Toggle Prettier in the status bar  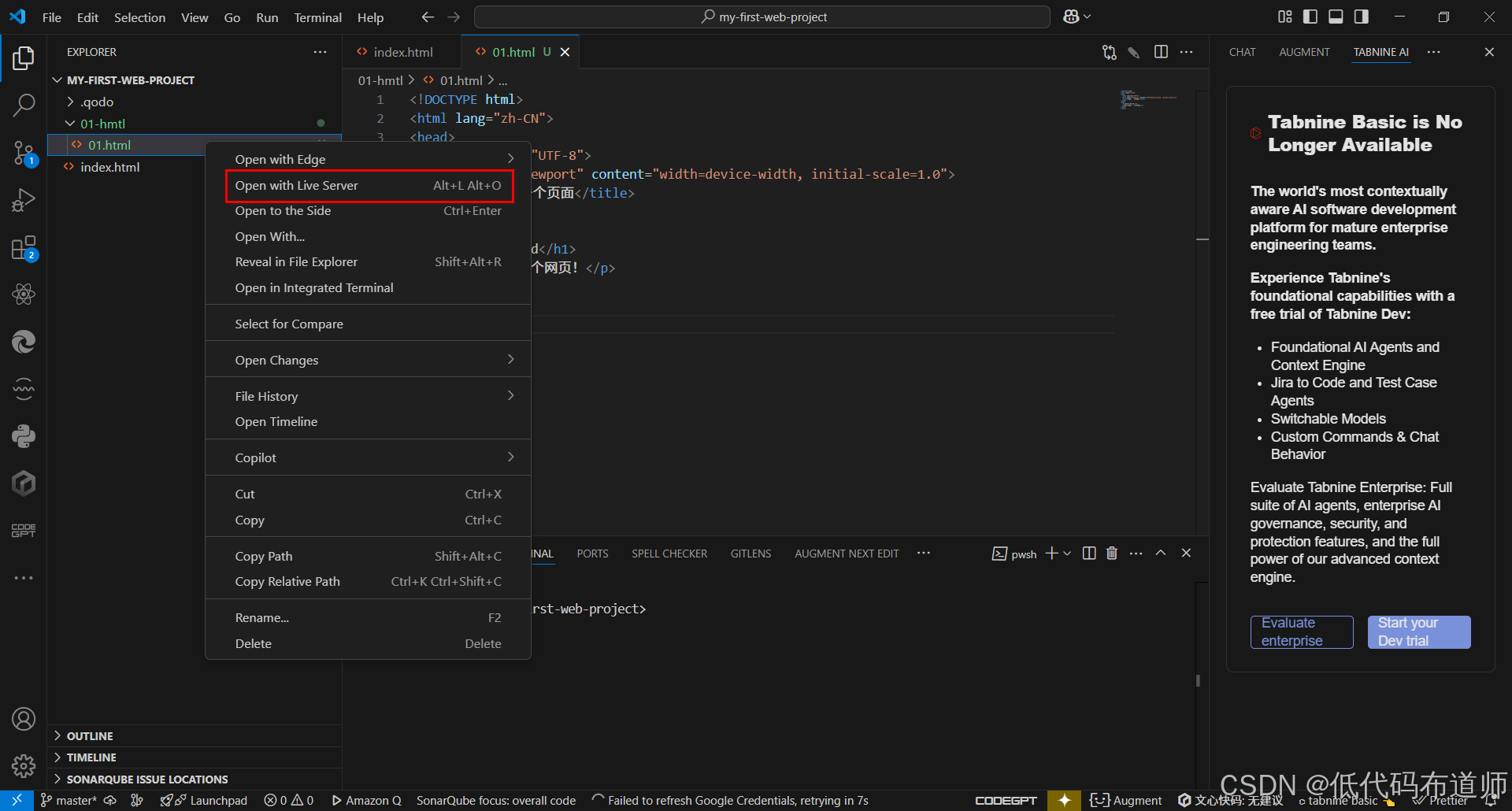(x=1440, y=800)
